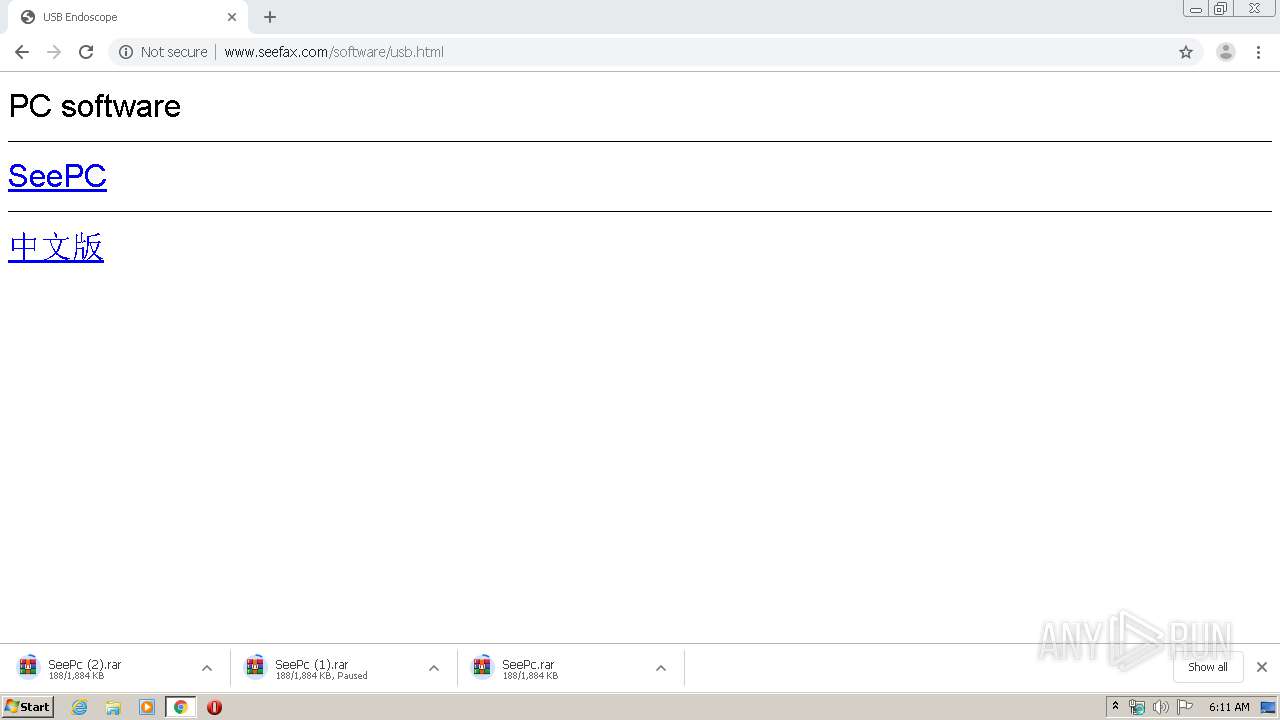Open Windows Explorer folder from taskbar

pyautogui.click(x=113, y=707)
